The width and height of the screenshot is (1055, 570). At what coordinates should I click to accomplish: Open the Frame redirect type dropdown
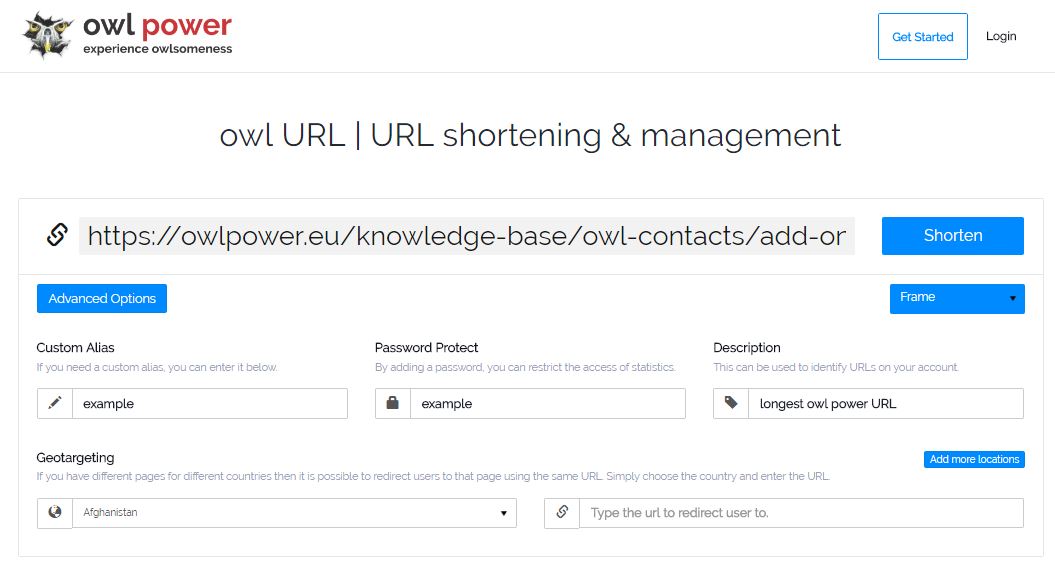(957, 298)
